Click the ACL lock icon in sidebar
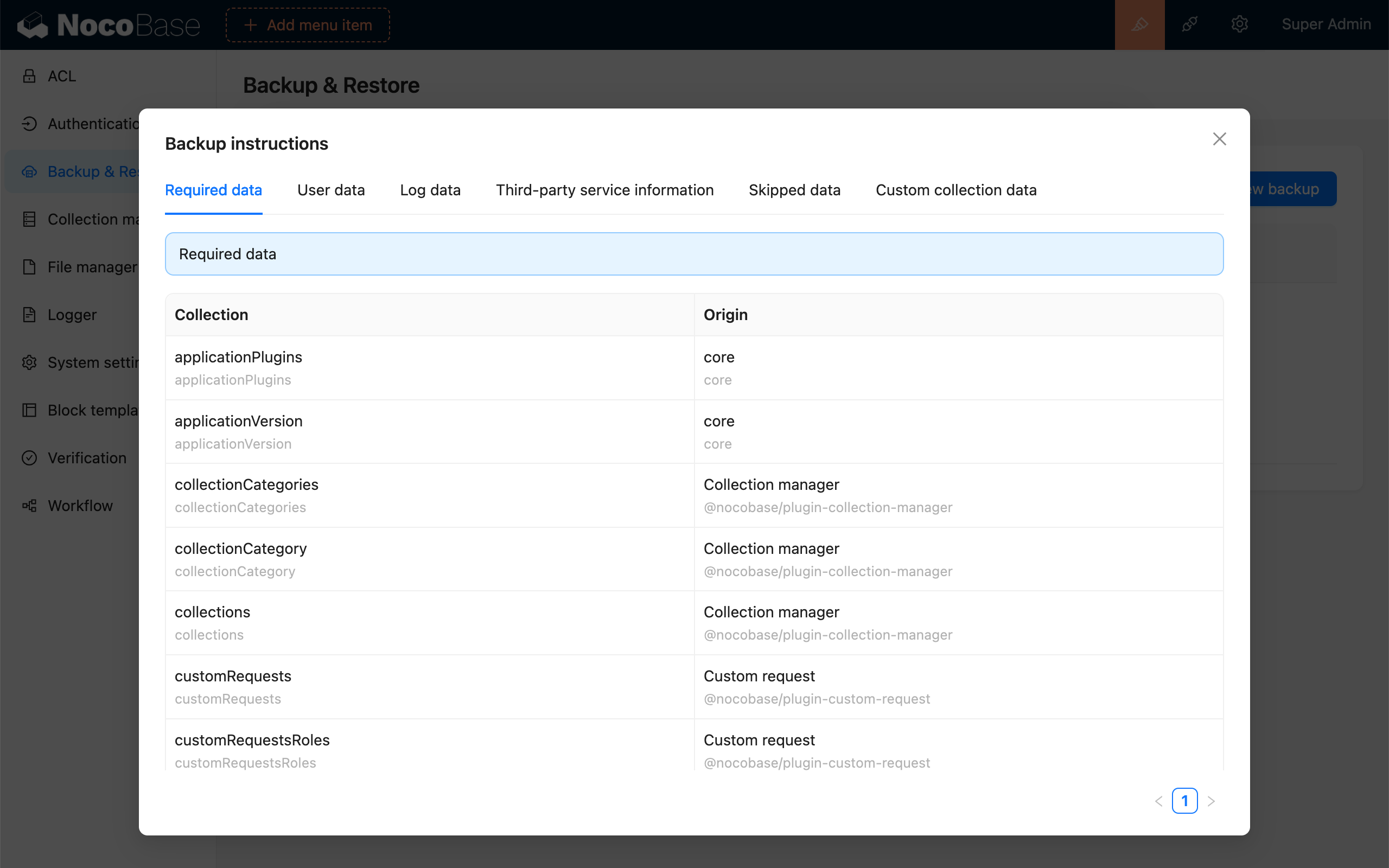Image resolution: width=1389 pixels, height=868 pixels. tap(29, 76)
